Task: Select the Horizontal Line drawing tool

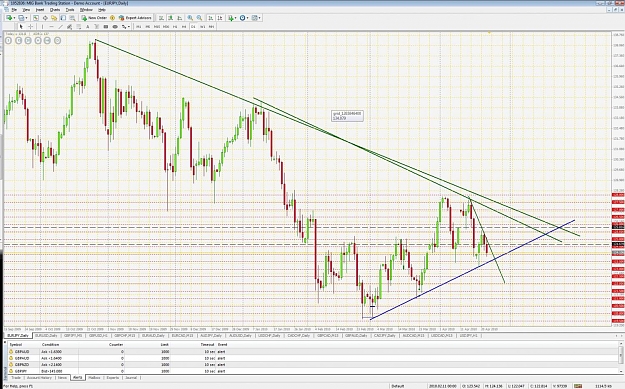Action: tap(51, 27)
